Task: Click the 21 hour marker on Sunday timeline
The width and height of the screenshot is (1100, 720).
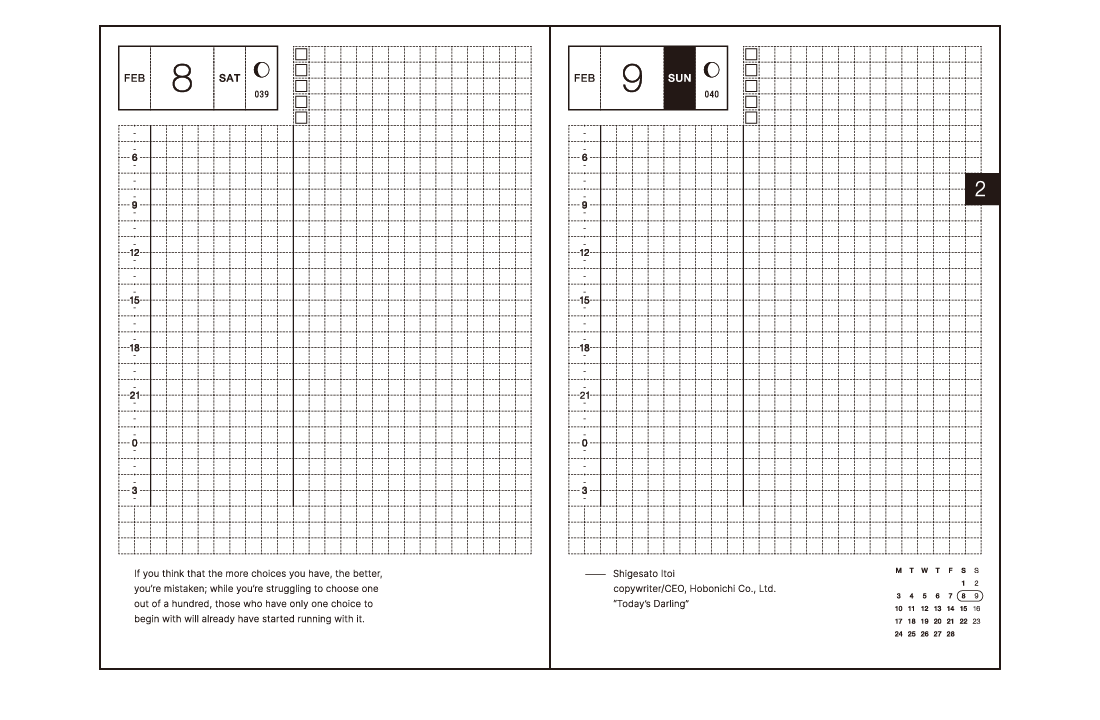Action: 585,395
